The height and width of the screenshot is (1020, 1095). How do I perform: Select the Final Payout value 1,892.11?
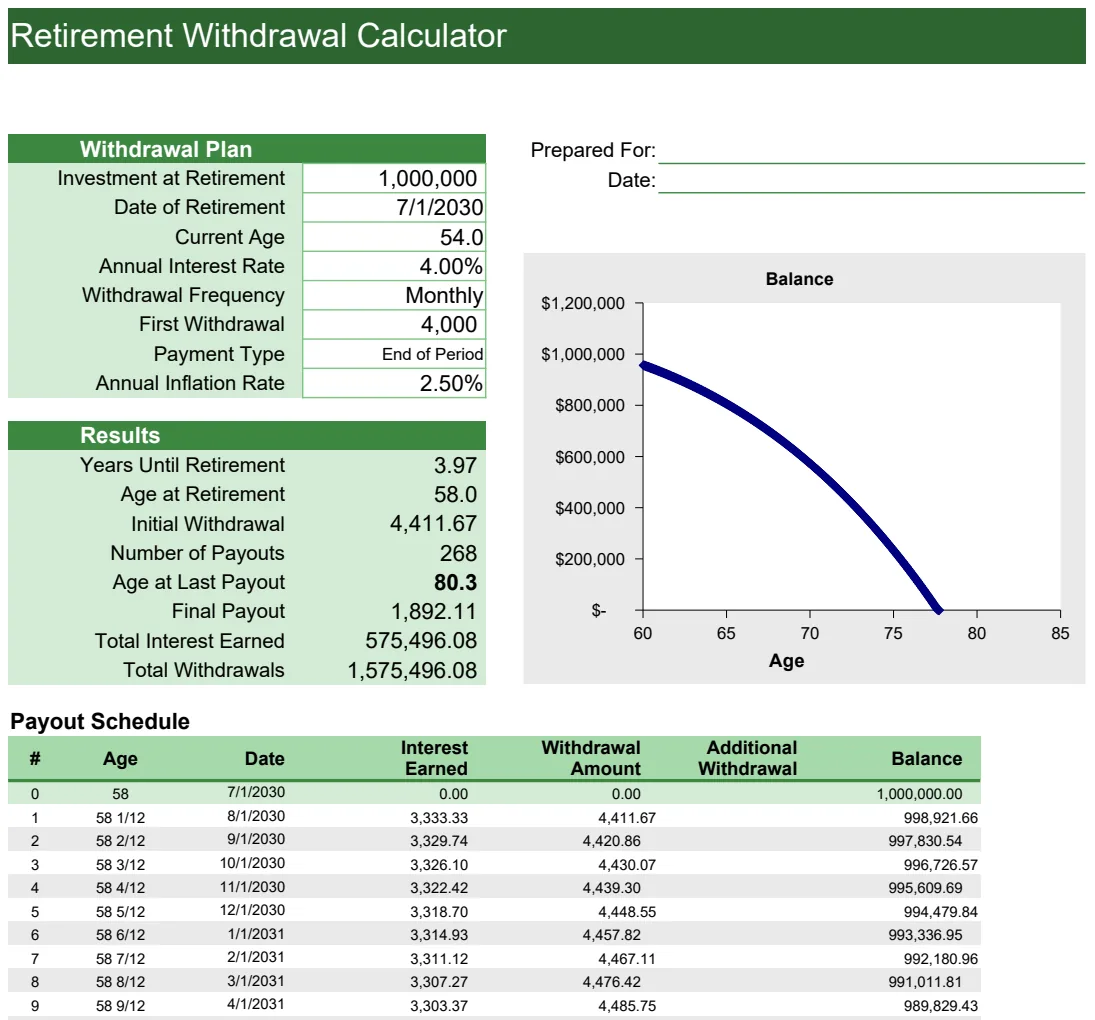(x=433, y=612)
